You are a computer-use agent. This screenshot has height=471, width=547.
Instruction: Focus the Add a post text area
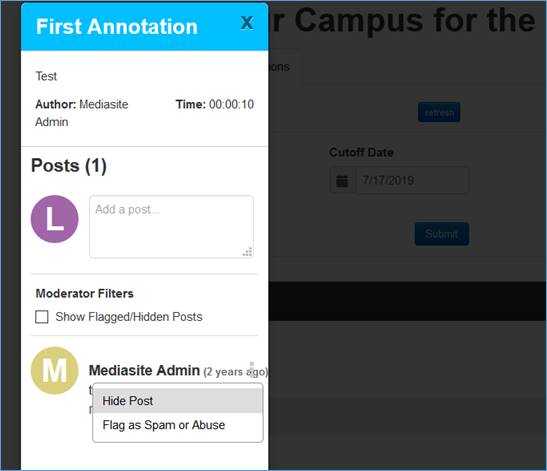171,227
